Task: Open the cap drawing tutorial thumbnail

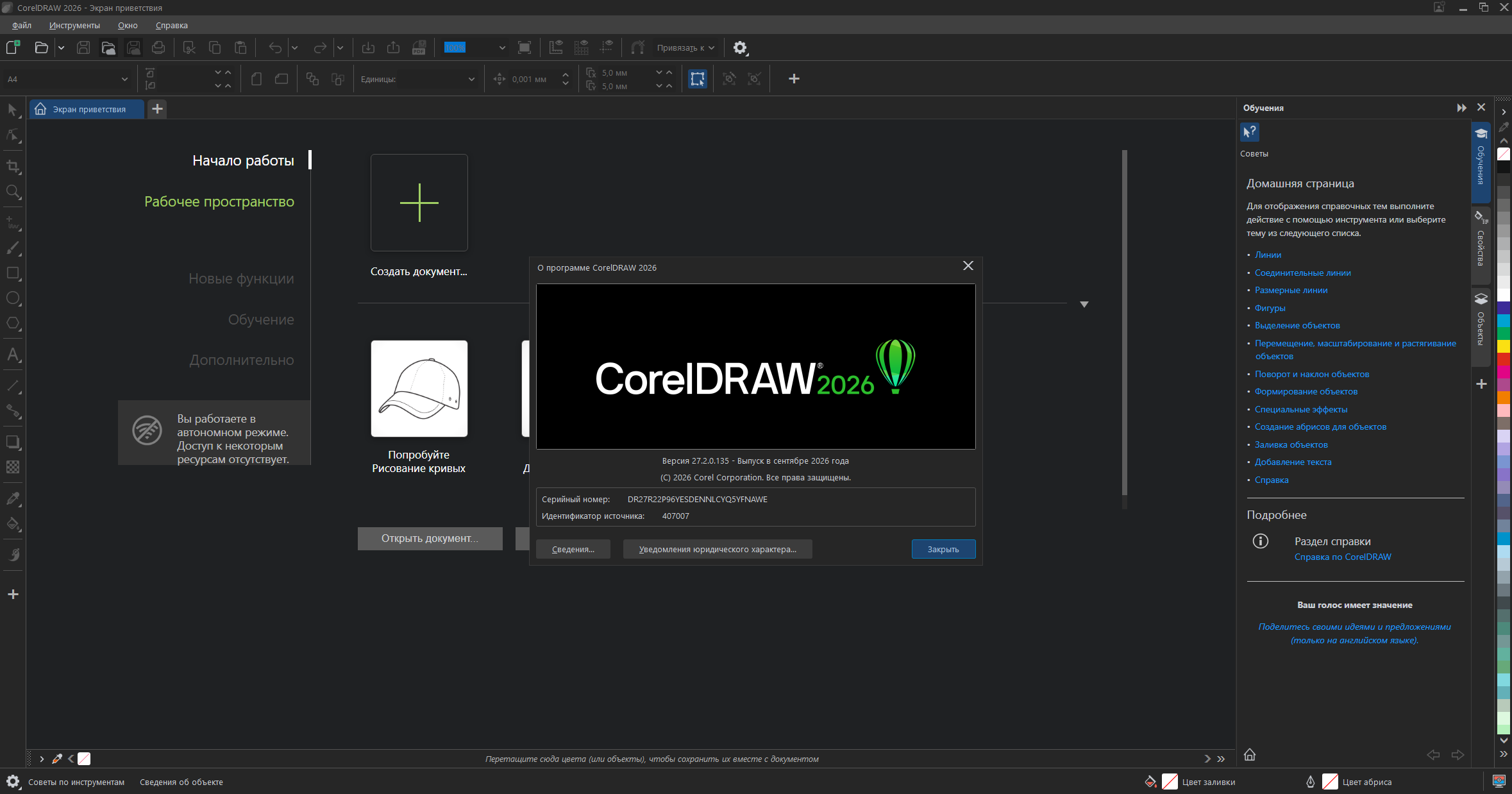Action: point(419,389)
